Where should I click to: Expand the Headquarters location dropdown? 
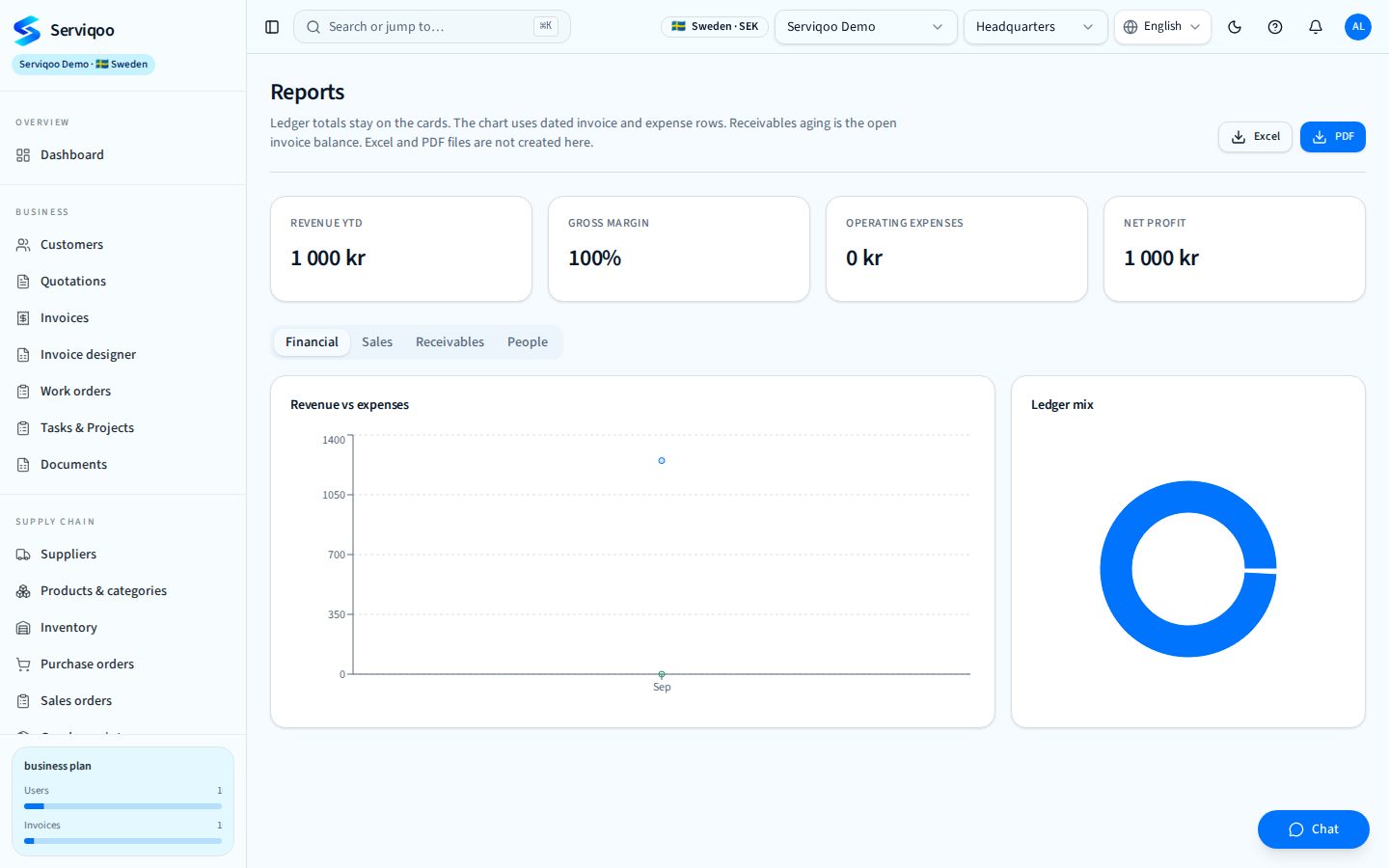coord(1035,27)
